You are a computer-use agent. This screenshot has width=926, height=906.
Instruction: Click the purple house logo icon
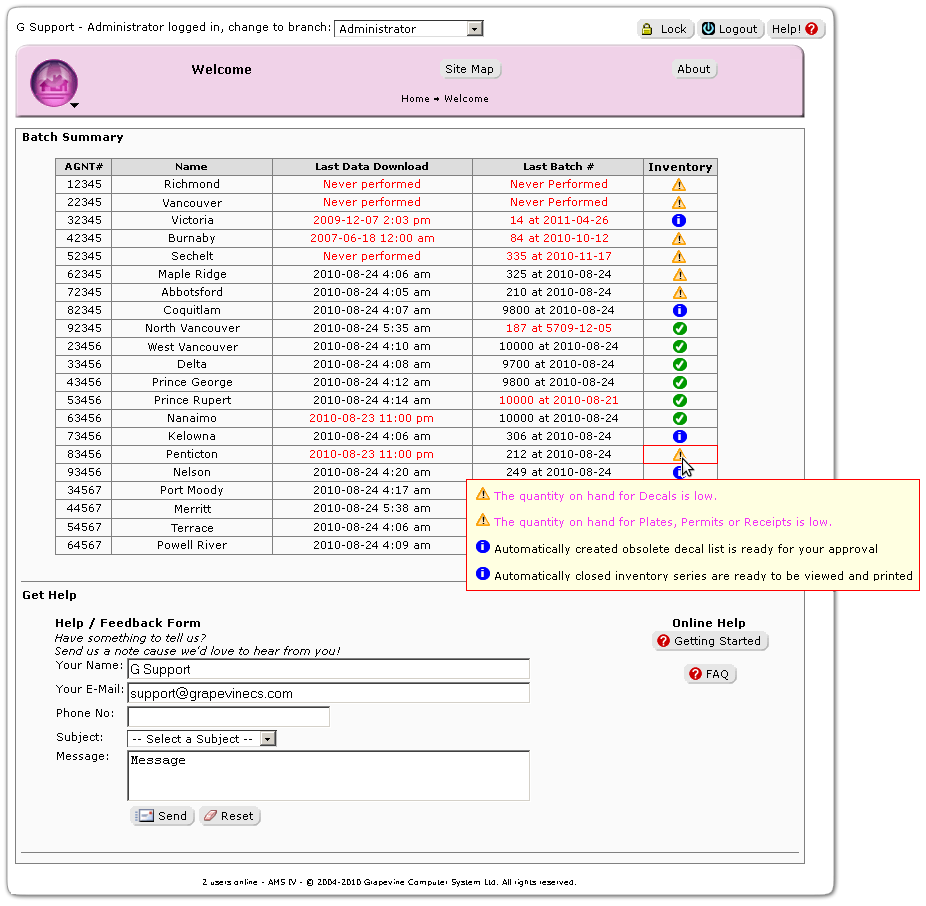(x=54, y=83)
